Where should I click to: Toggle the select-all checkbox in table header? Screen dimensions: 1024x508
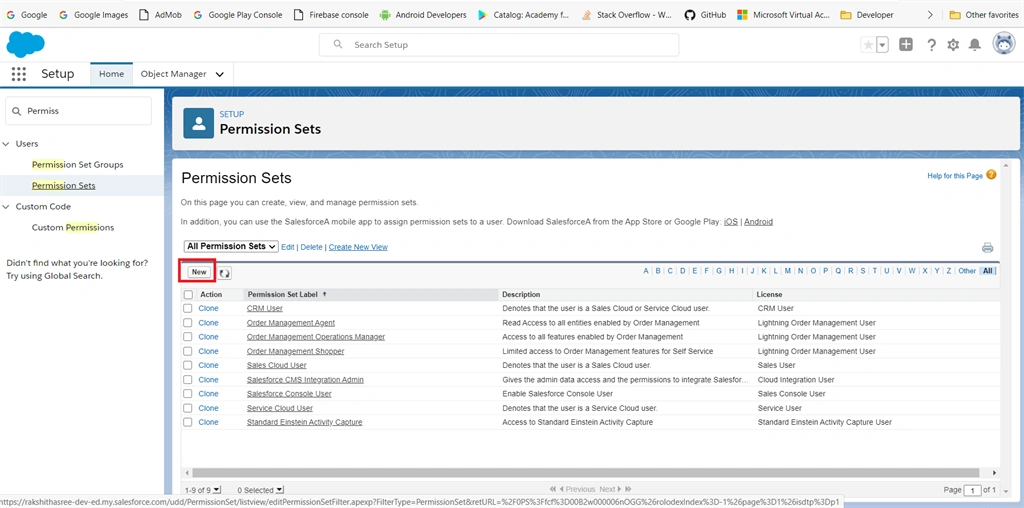188,294
